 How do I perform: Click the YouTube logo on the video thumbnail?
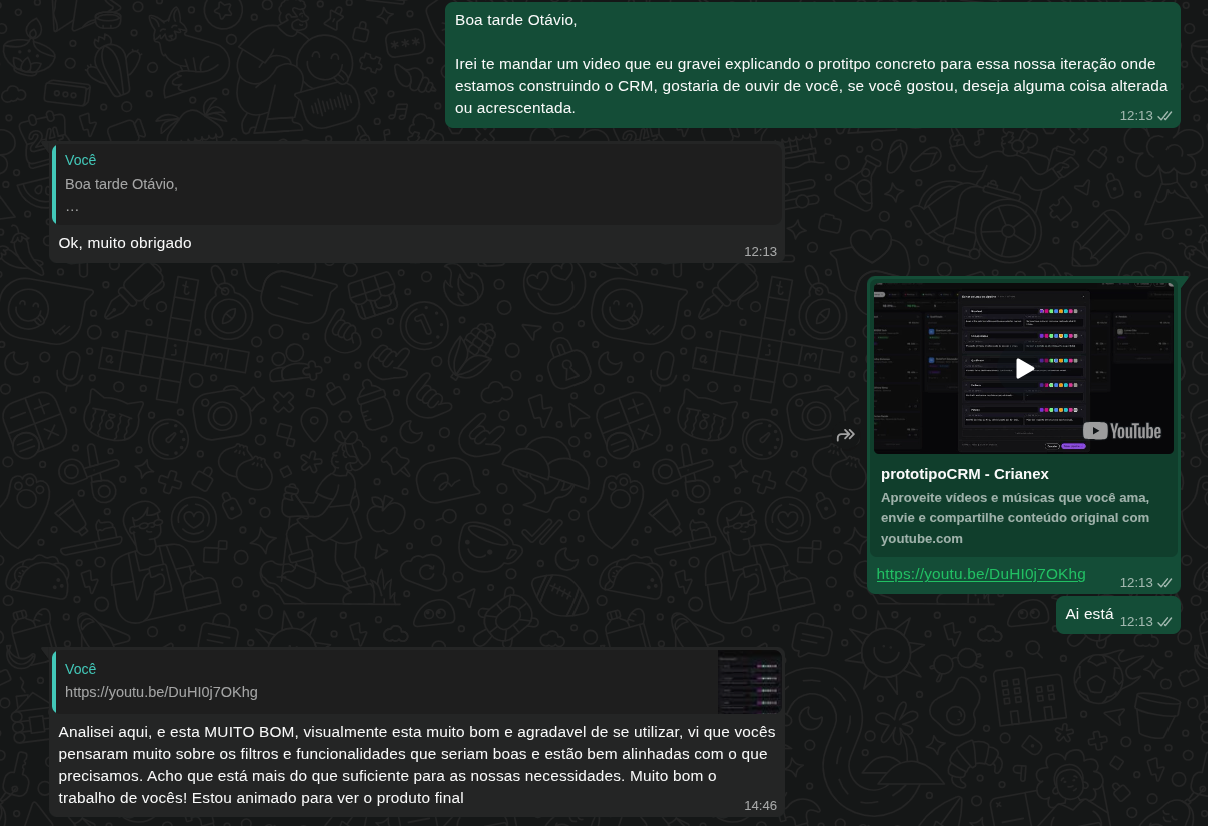pos(1121,431)
